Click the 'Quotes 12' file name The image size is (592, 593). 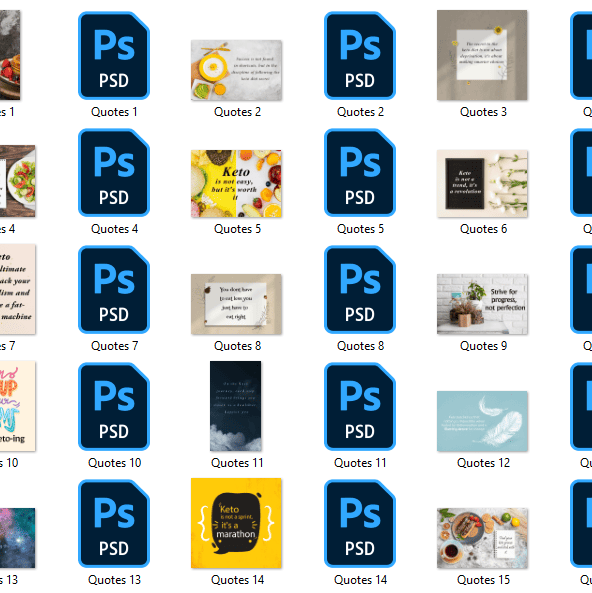pyautogui.click(x=483, y=463)
